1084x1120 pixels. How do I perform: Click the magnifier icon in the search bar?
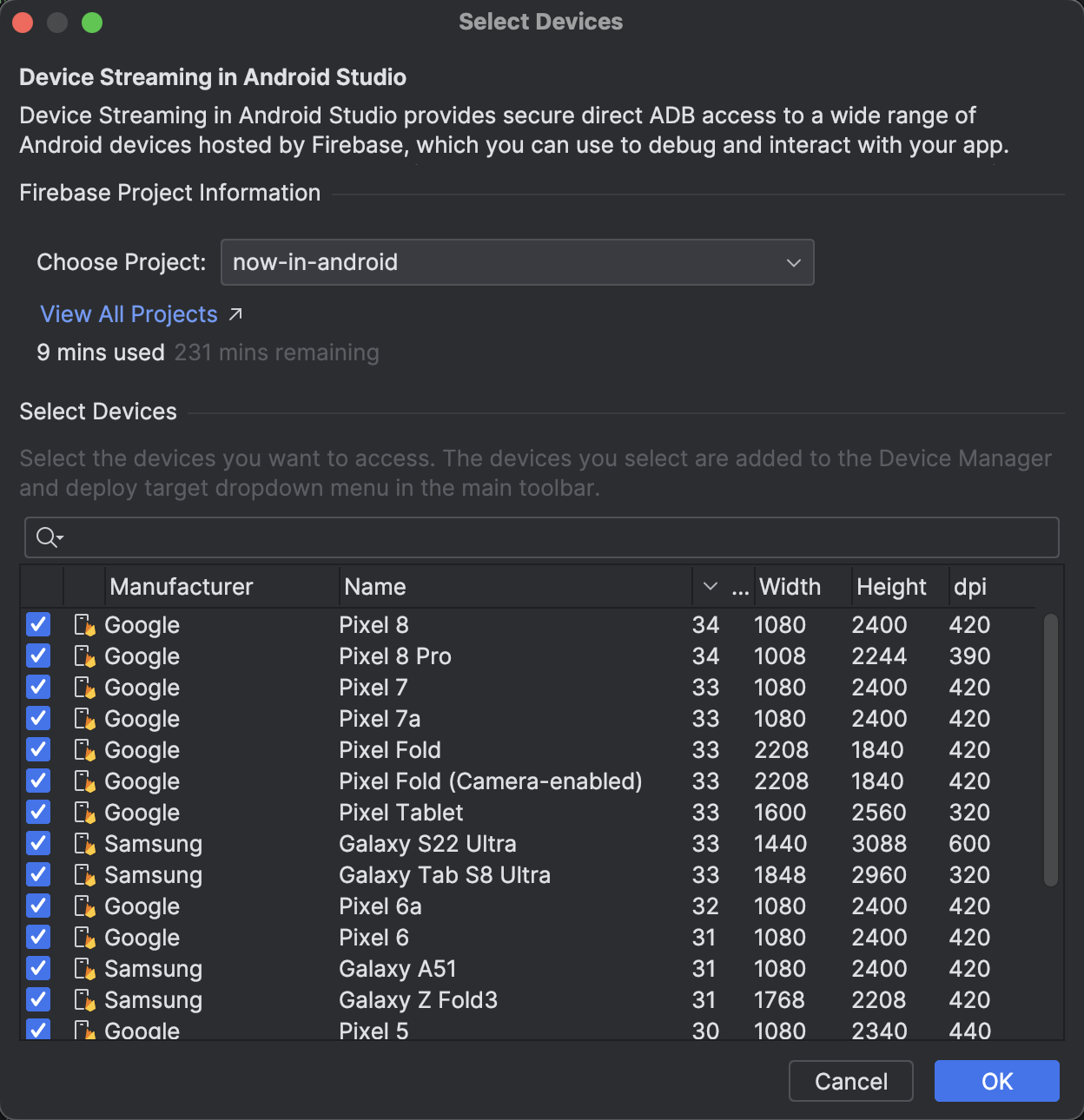point(44,537)
